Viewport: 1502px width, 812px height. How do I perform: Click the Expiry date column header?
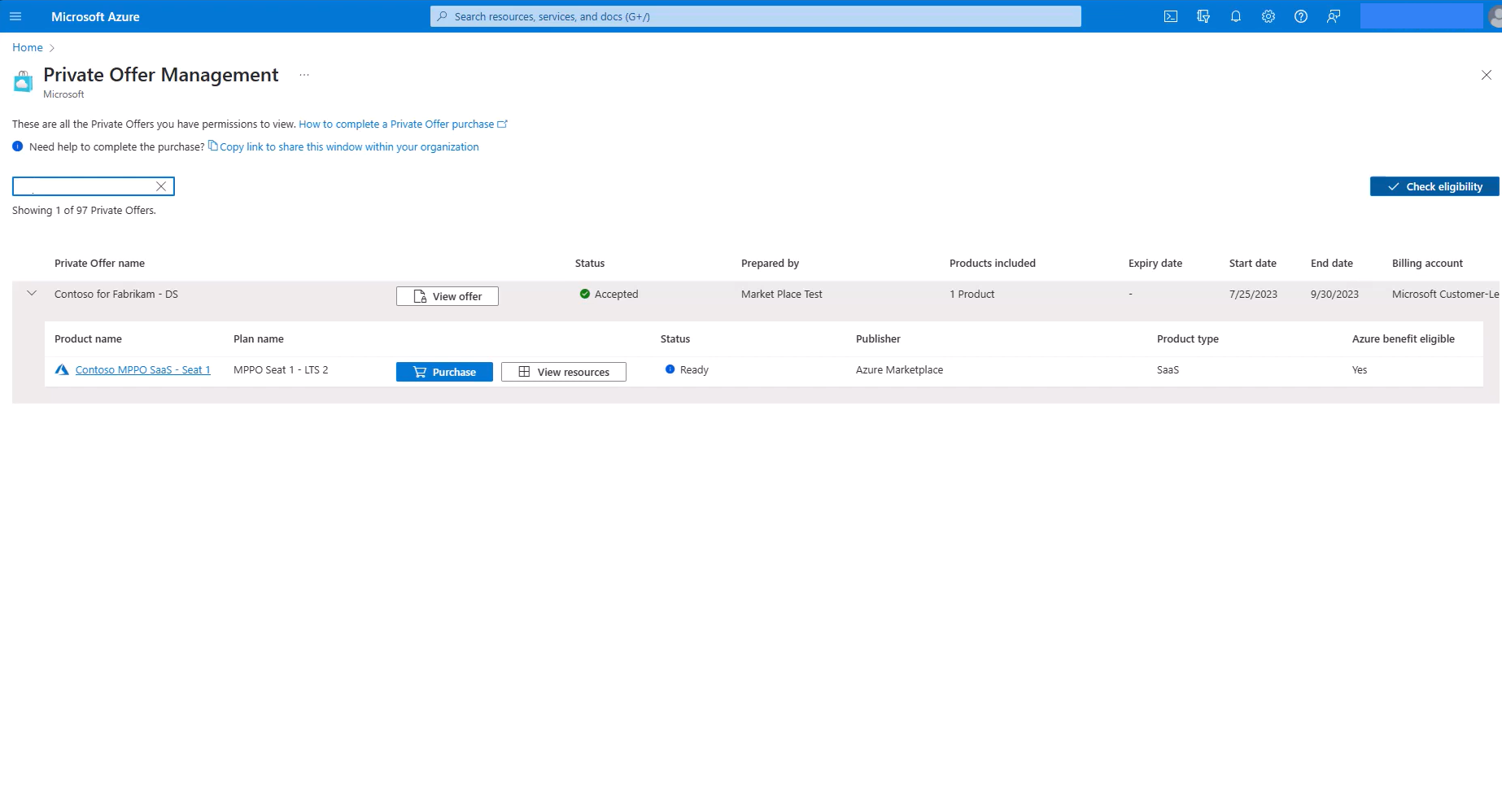pyautogui.click(x=1155, y=263)
